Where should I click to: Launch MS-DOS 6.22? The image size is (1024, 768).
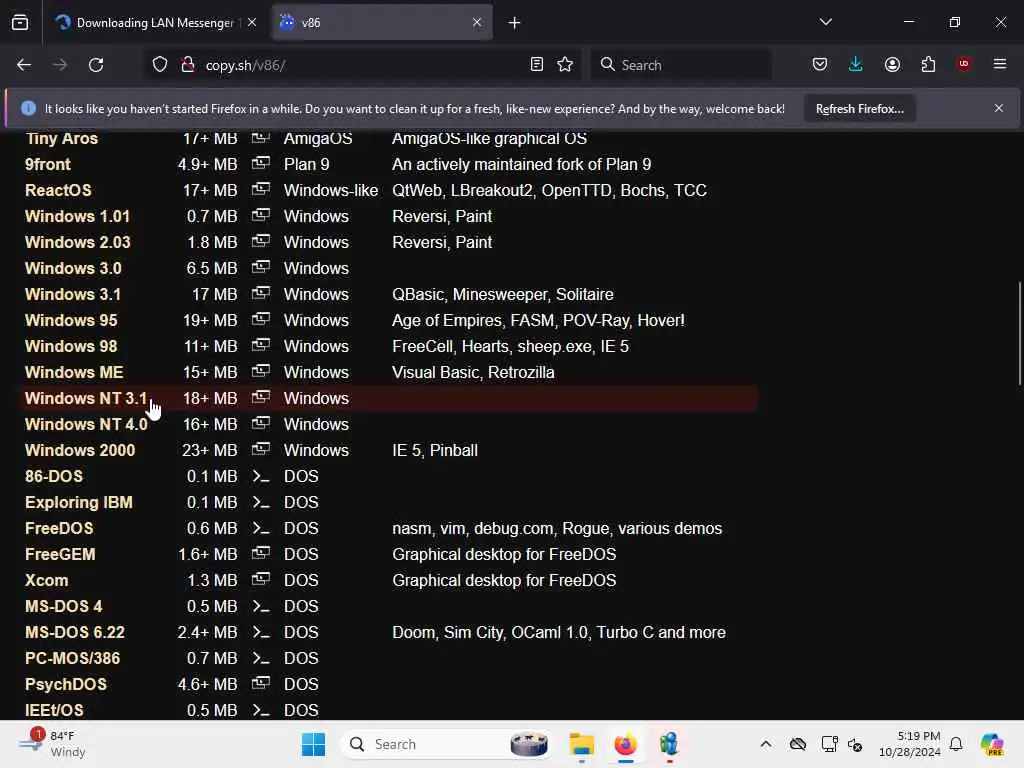click(x=74, y=633)
